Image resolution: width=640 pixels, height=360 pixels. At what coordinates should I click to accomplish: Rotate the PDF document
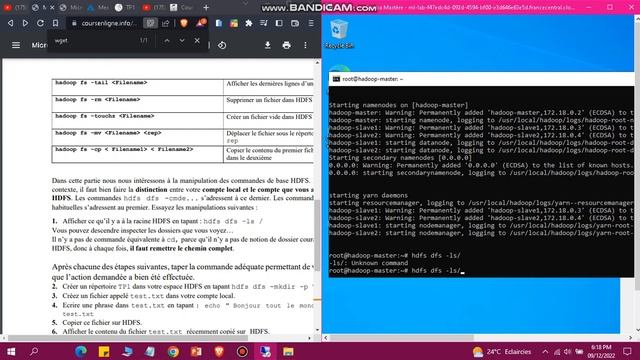(222, 45)
